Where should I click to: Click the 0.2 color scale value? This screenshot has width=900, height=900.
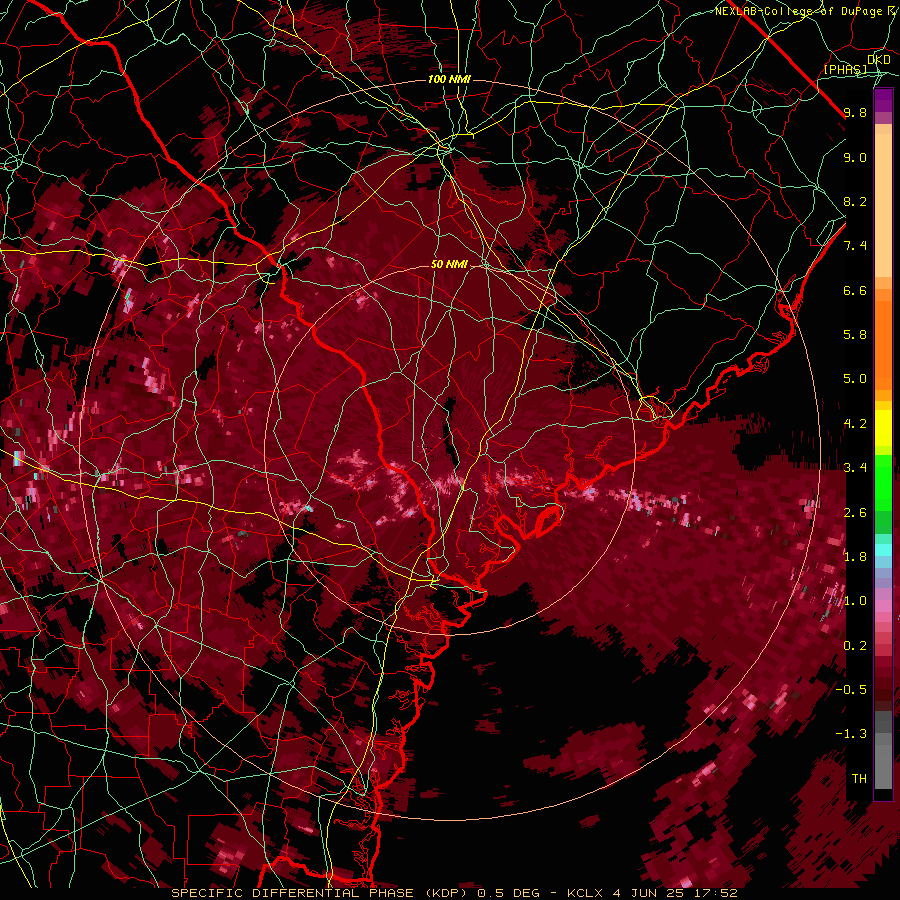[855, 646]
